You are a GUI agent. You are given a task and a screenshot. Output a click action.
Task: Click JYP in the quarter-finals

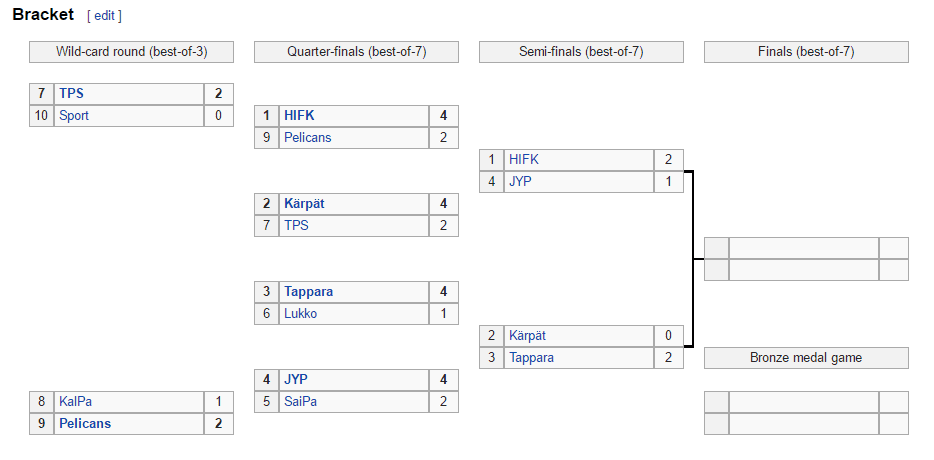tap(296, 380)
